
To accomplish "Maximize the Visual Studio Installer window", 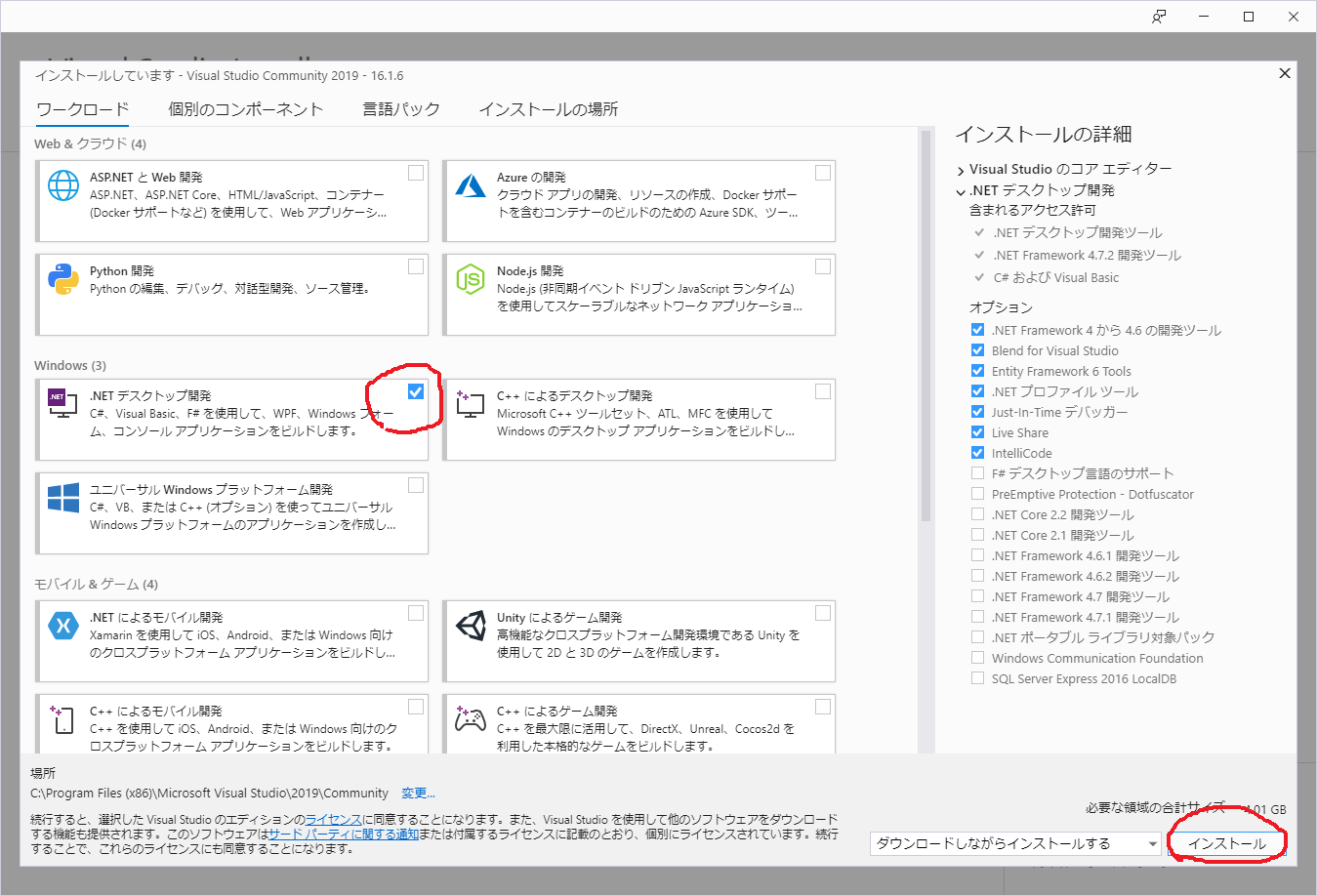I will (x=1249, y=17).
